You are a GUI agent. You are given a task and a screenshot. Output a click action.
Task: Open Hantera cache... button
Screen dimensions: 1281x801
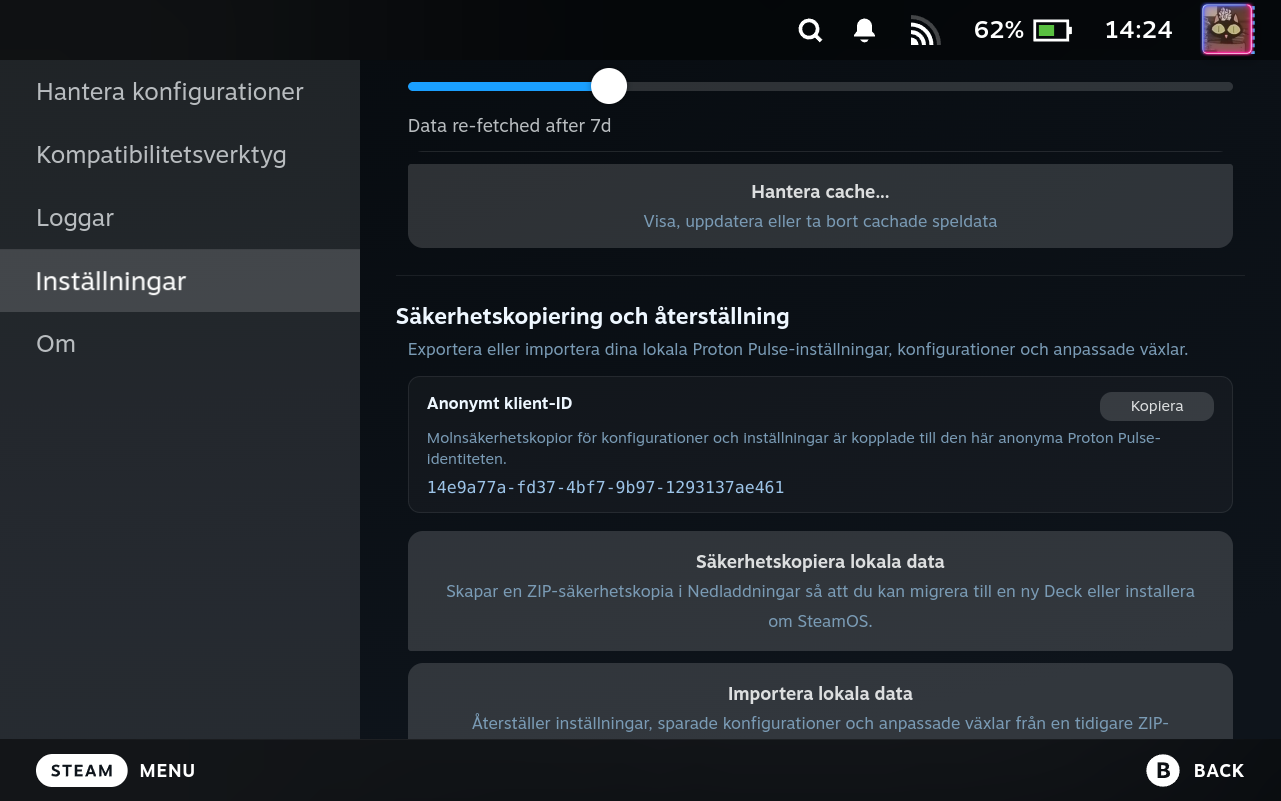820,206
